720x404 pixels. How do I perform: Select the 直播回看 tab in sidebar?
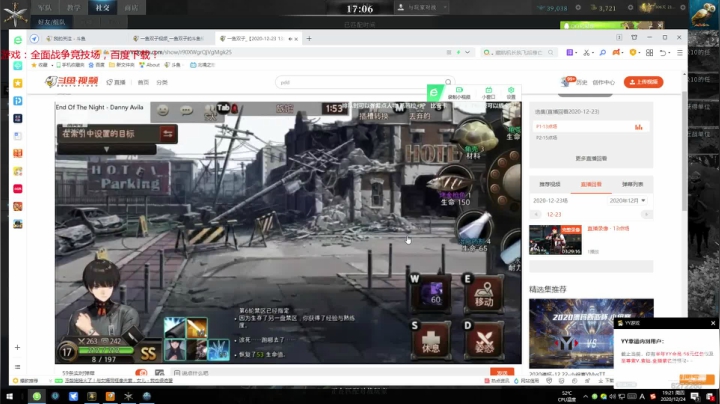(591, 184)
